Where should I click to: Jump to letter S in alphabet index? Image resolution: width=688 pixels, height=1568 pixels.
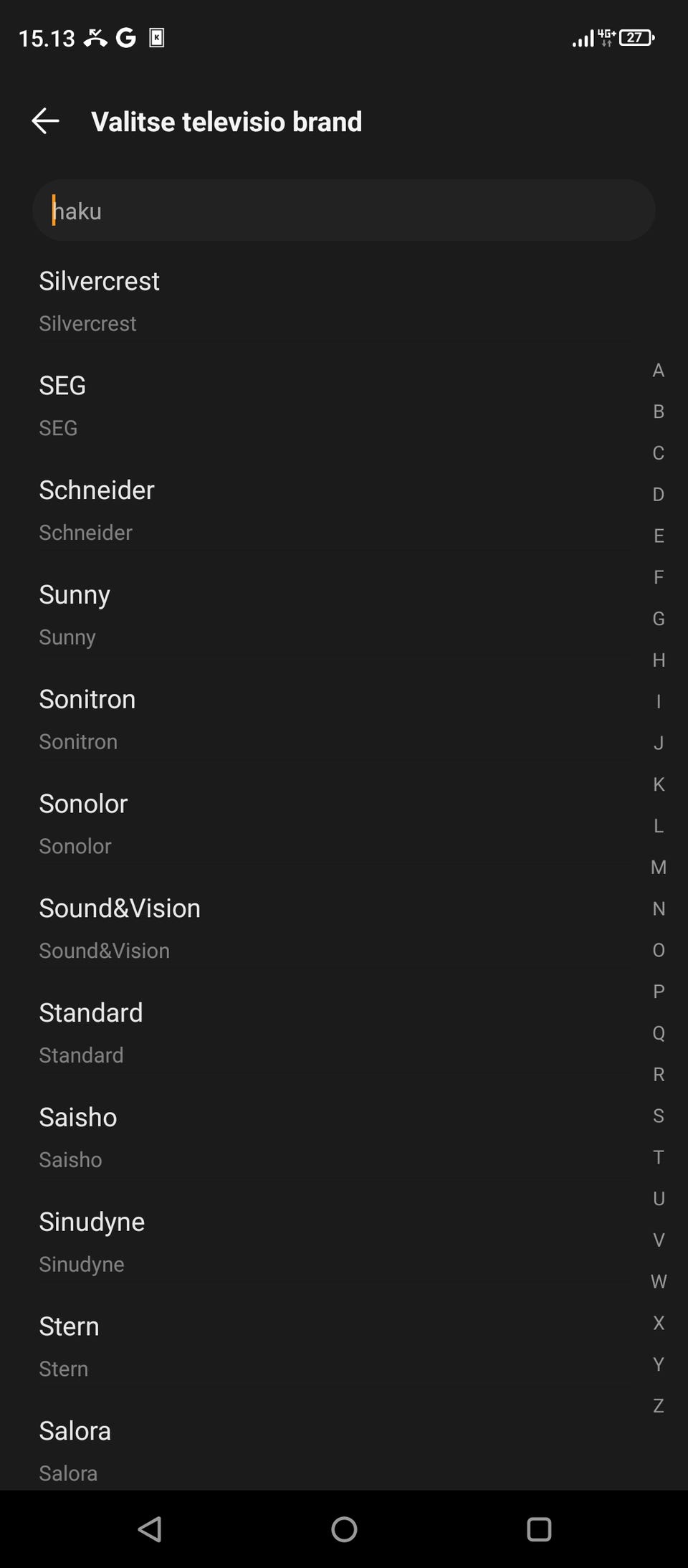[658, 1116]
